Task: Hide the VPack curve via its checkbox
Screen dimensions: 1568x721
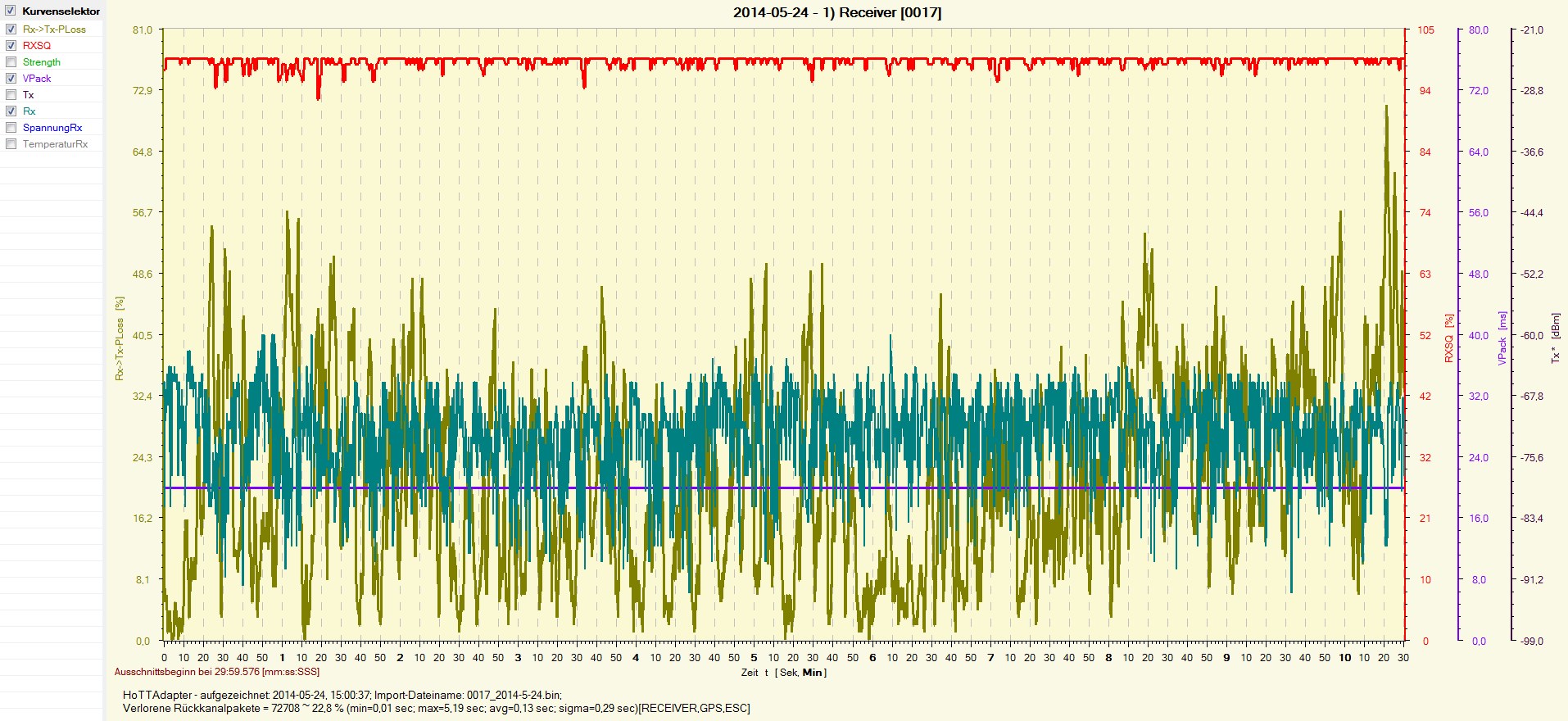Action: [11, 79]
